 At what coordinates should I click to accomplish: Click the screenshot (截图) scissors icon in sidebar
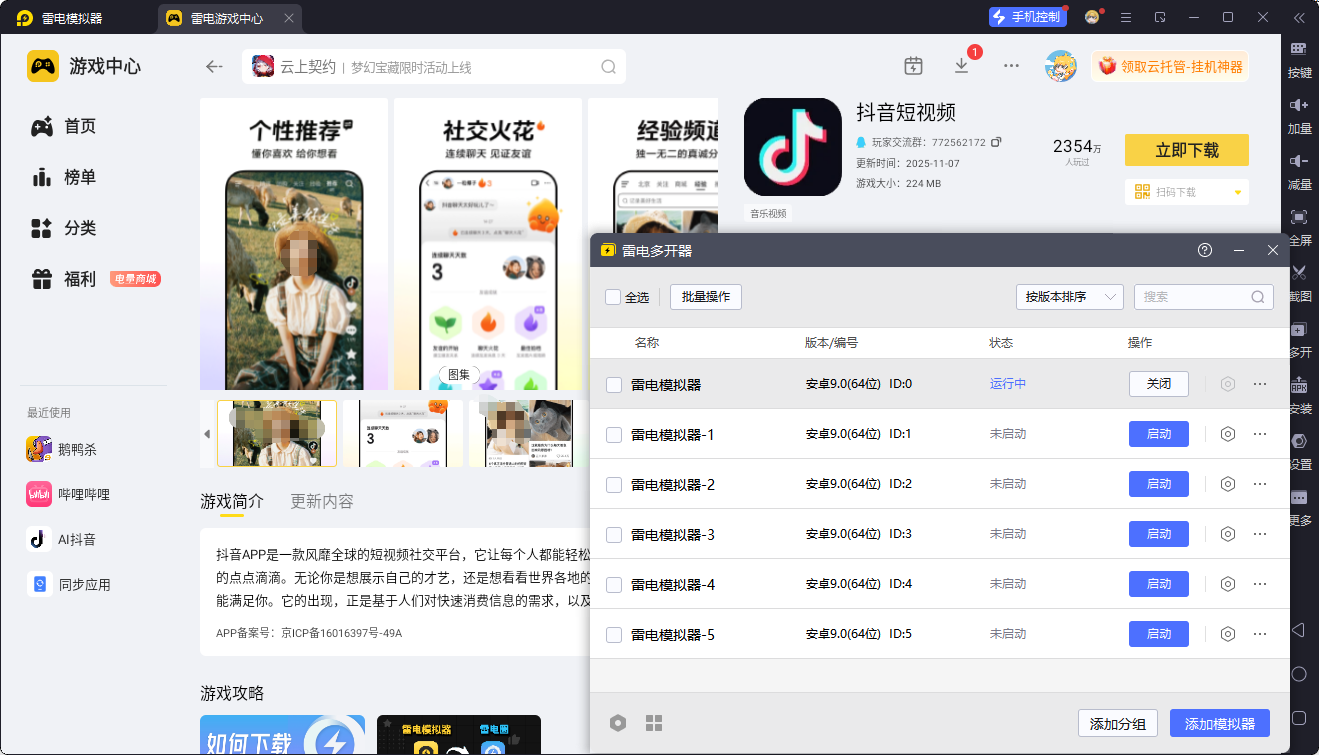pos(1299,273)
